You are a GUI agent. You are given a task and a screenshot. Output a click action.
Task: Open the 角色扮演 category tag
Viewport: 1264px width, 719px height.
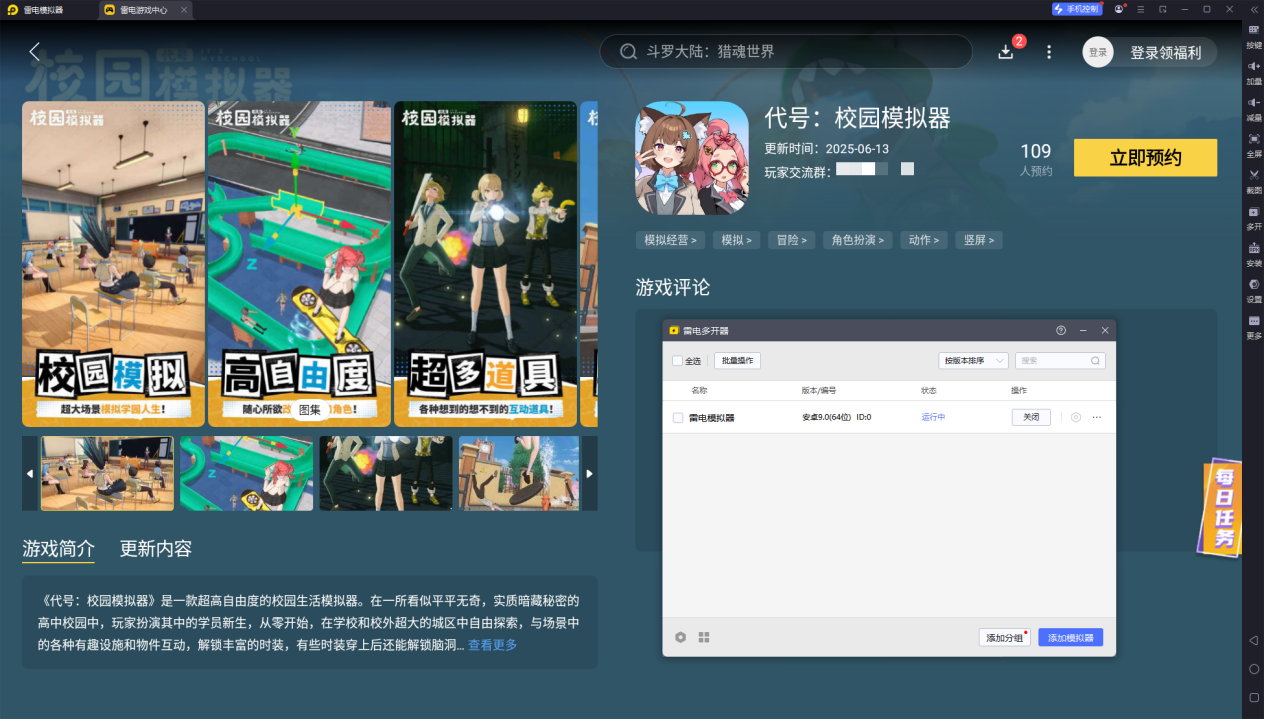[857, 240]
